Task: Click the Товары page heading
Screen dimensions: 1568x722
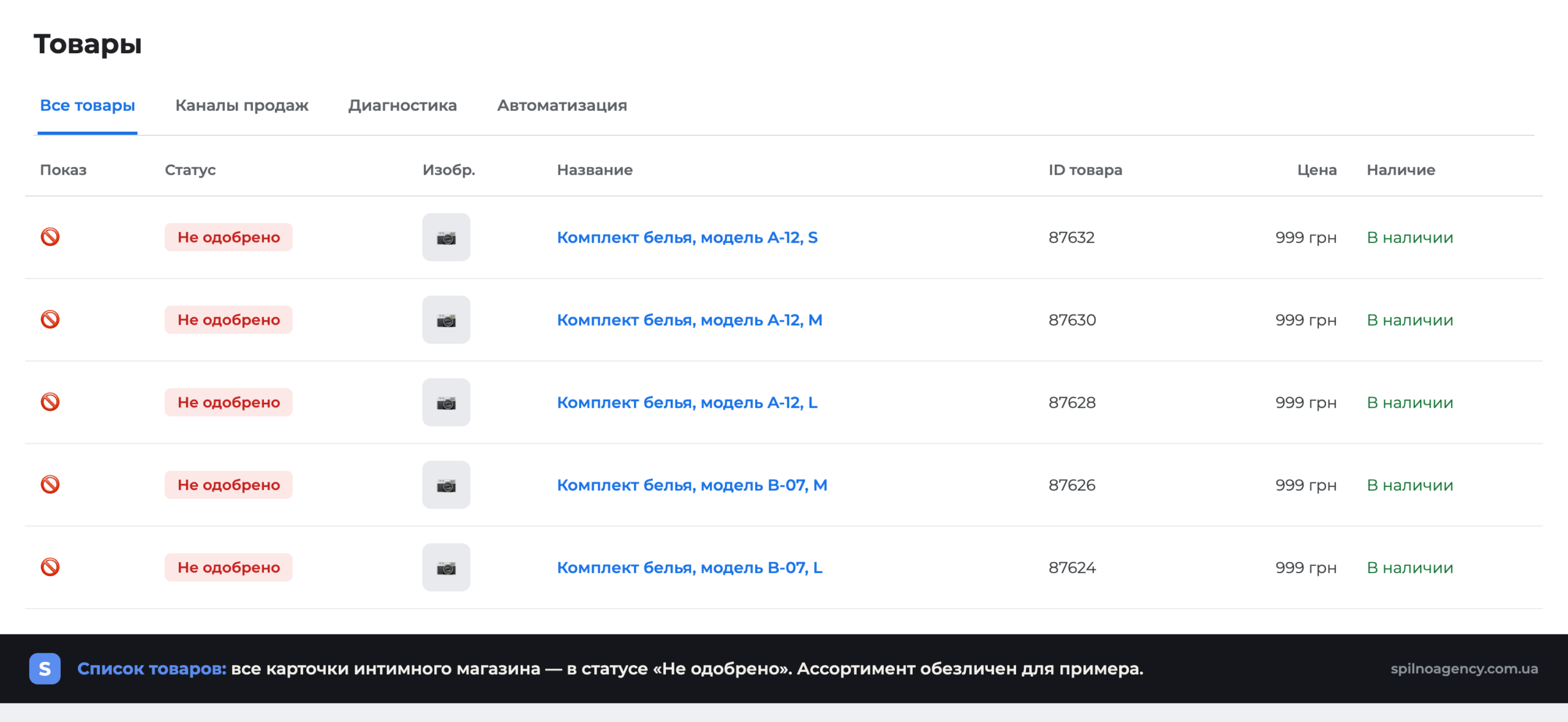Action: [x=88, y=45]
